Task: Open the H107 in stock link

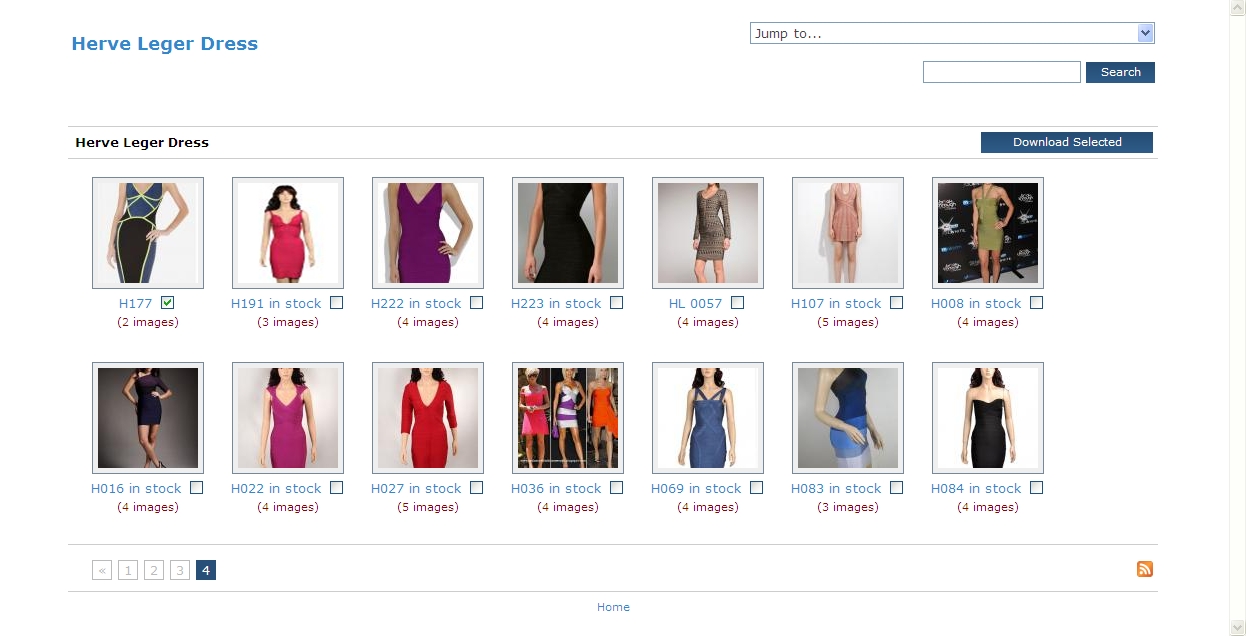Action: coord(836,303)
